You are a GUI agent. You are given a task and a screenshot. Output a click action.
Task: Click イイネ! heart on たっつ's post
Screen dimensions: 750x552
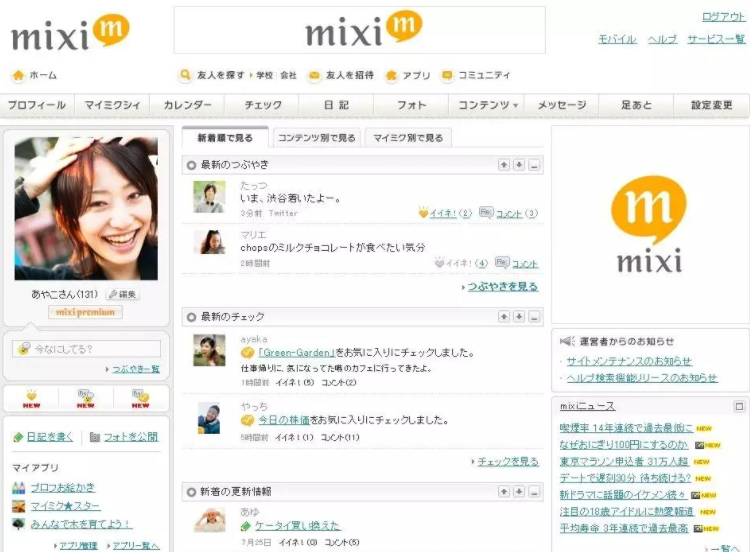pyautogui.click(x=423, y=213)
